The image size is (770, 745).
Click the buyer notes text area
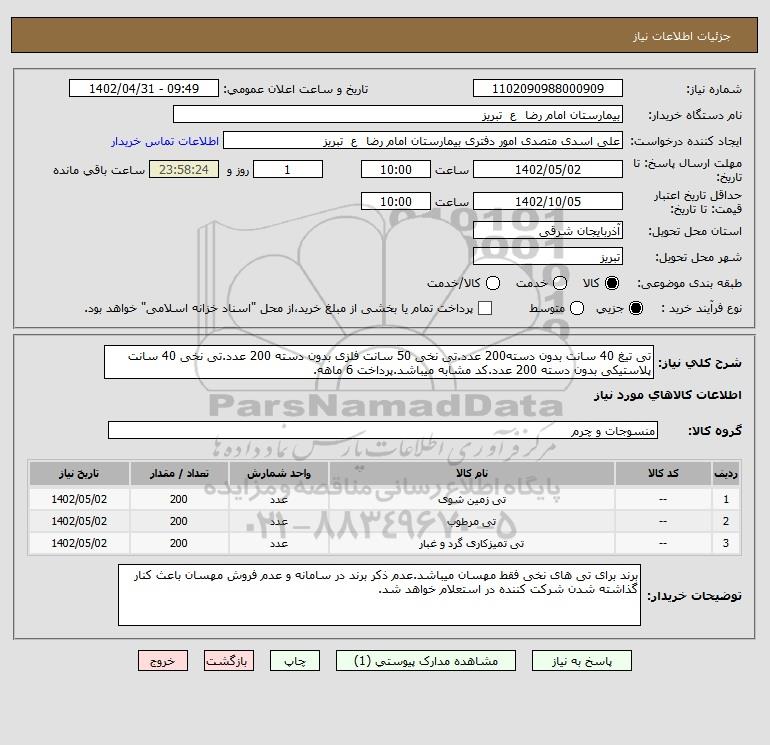[379, 595]
